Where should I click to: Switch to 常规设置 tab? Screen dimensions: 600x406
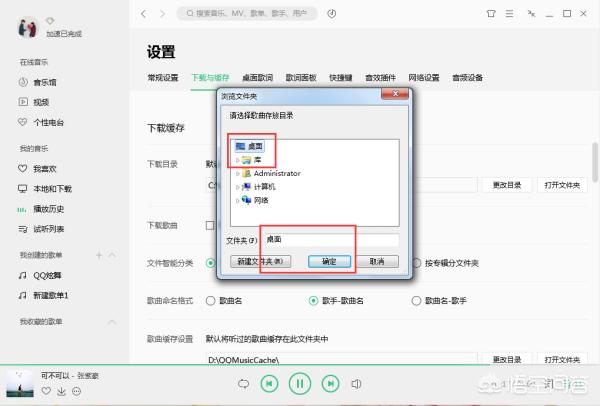click(x=163, y=78)
